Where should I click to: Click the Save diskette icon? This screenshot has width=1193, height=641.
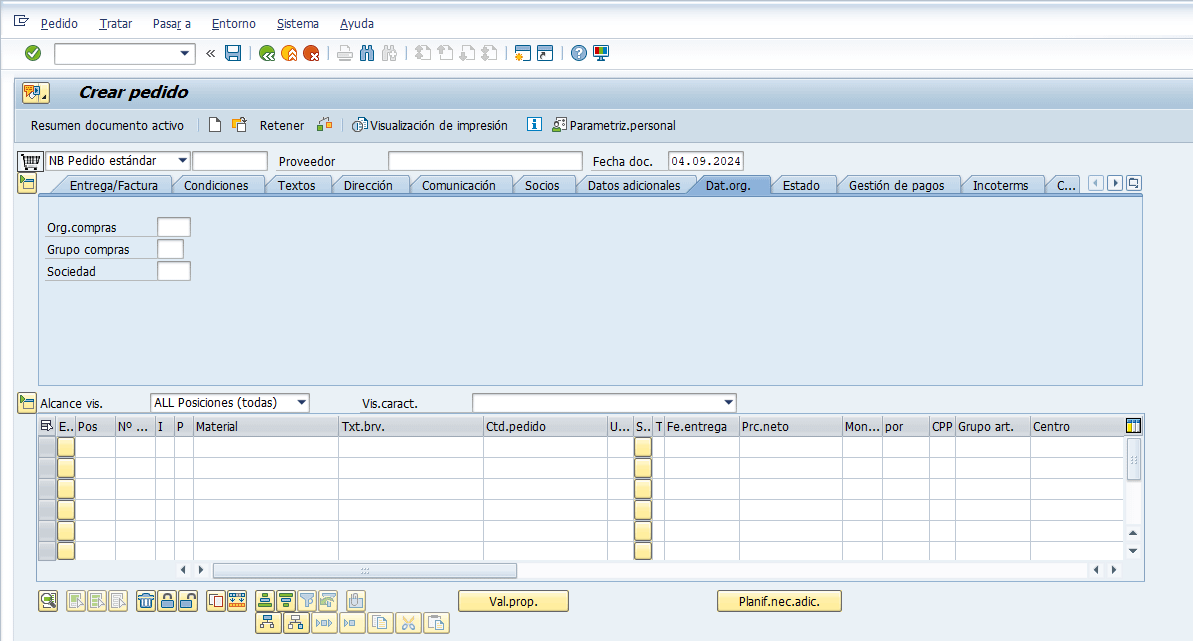[x=233, y=54]
